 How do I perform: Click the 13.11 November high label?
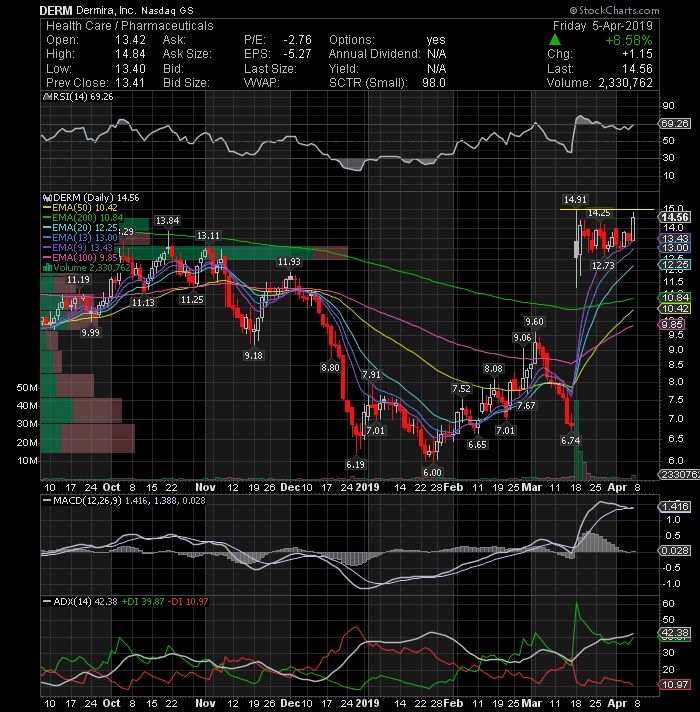[208, 236]
